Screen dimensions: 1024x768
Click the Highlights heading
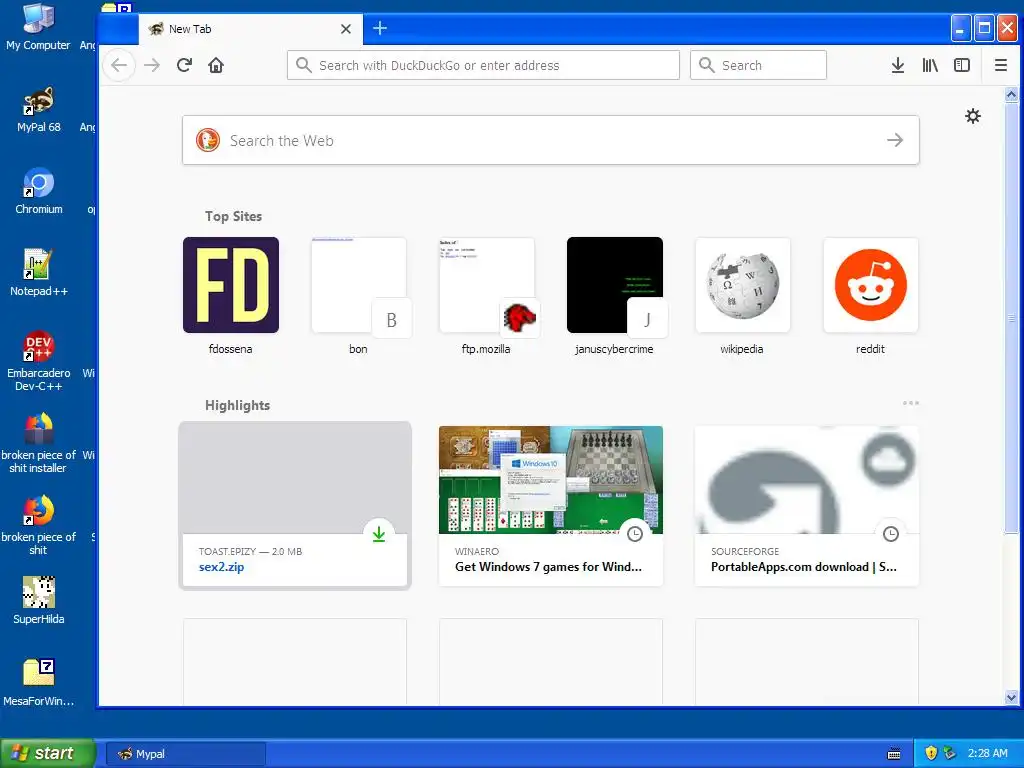click(x=238, y=406)
